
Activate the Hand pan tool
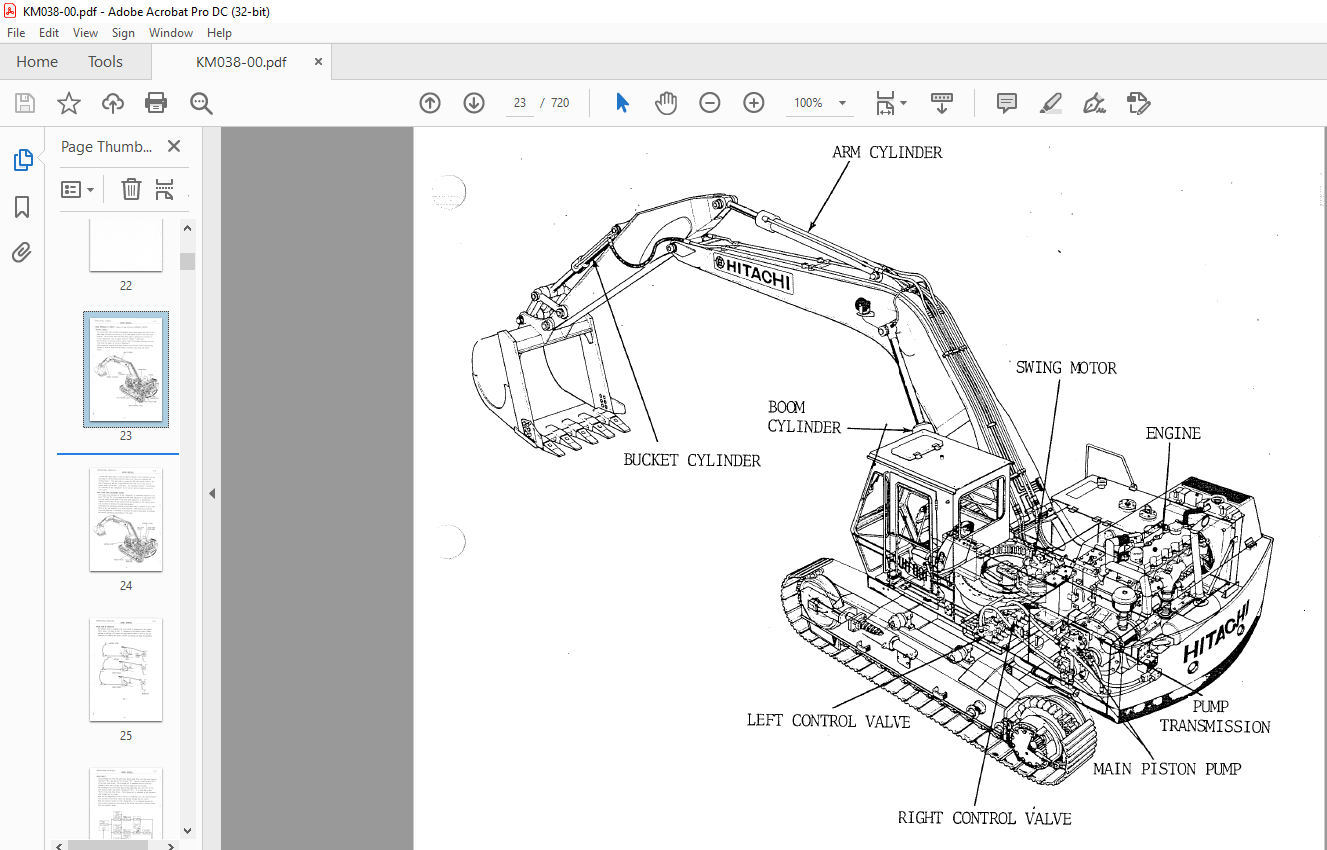point(666,103)
